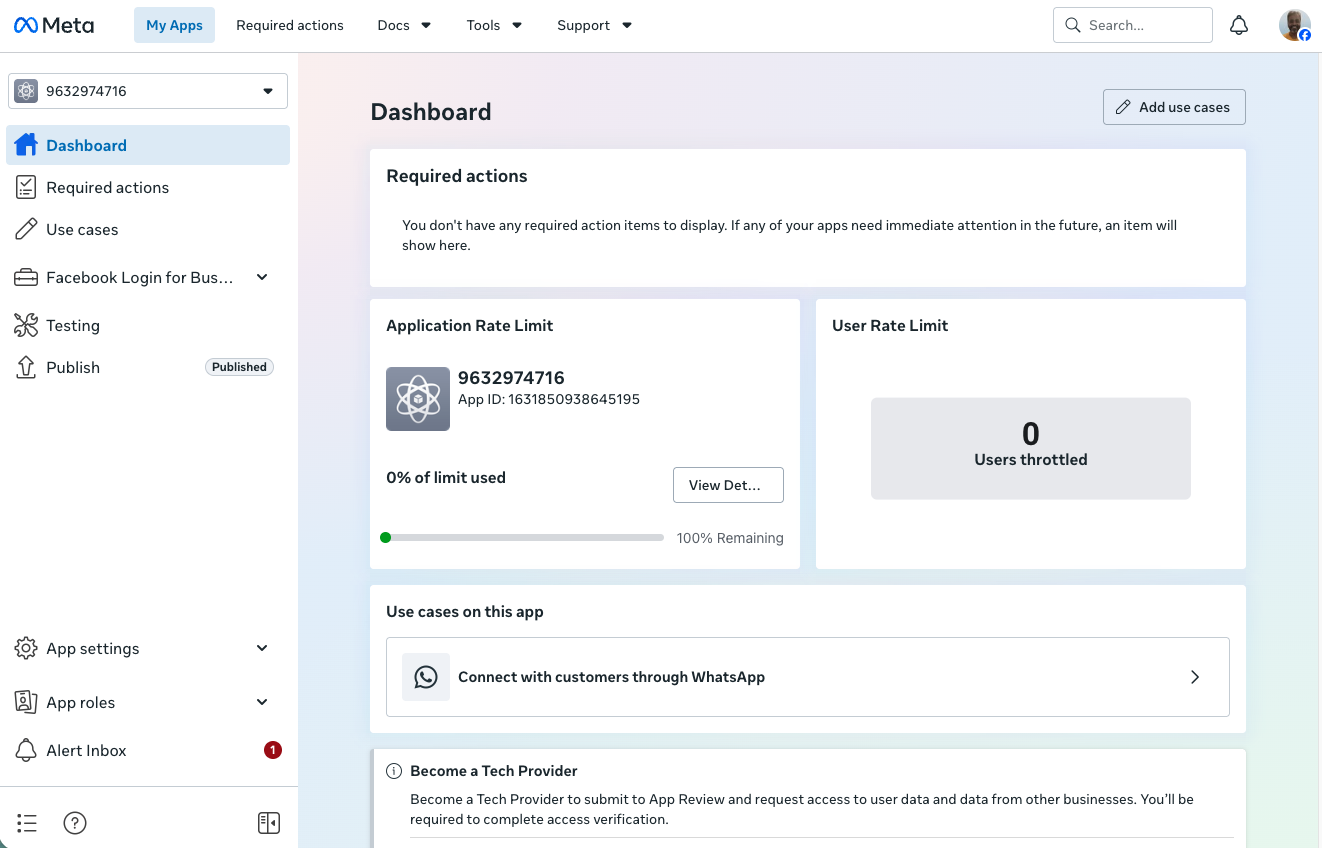1322x848 pixels.
Task: Expand Facebook Login for Business section
Action: click(262, 277)
